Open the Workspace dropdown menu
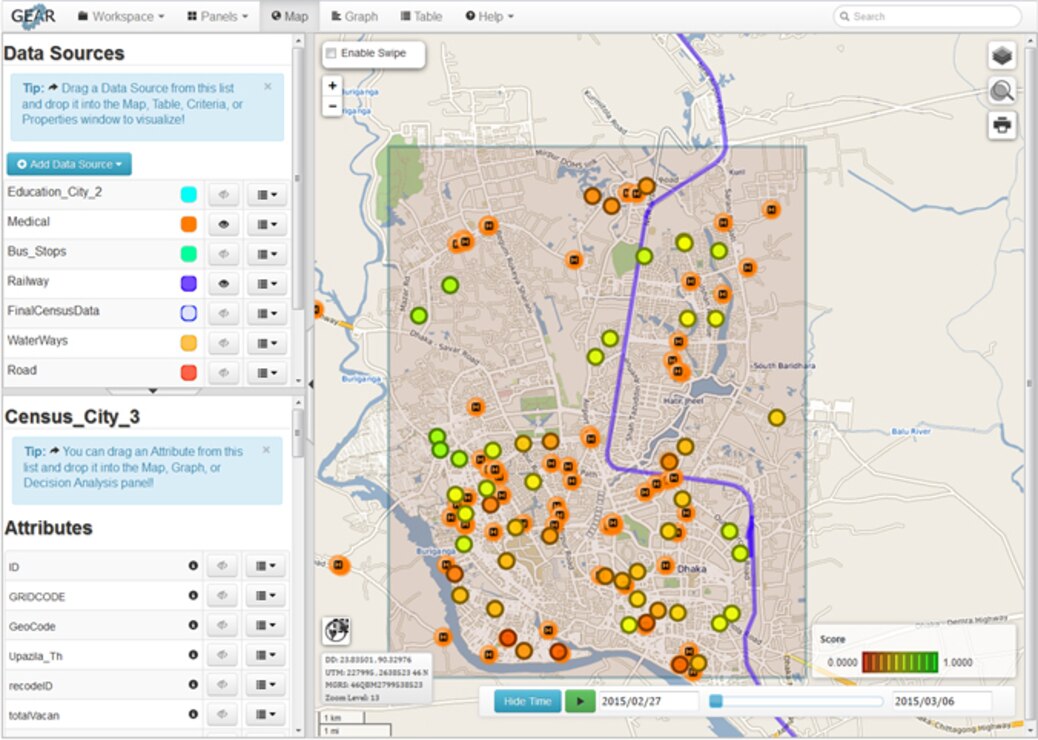 (x=119, y=16)
